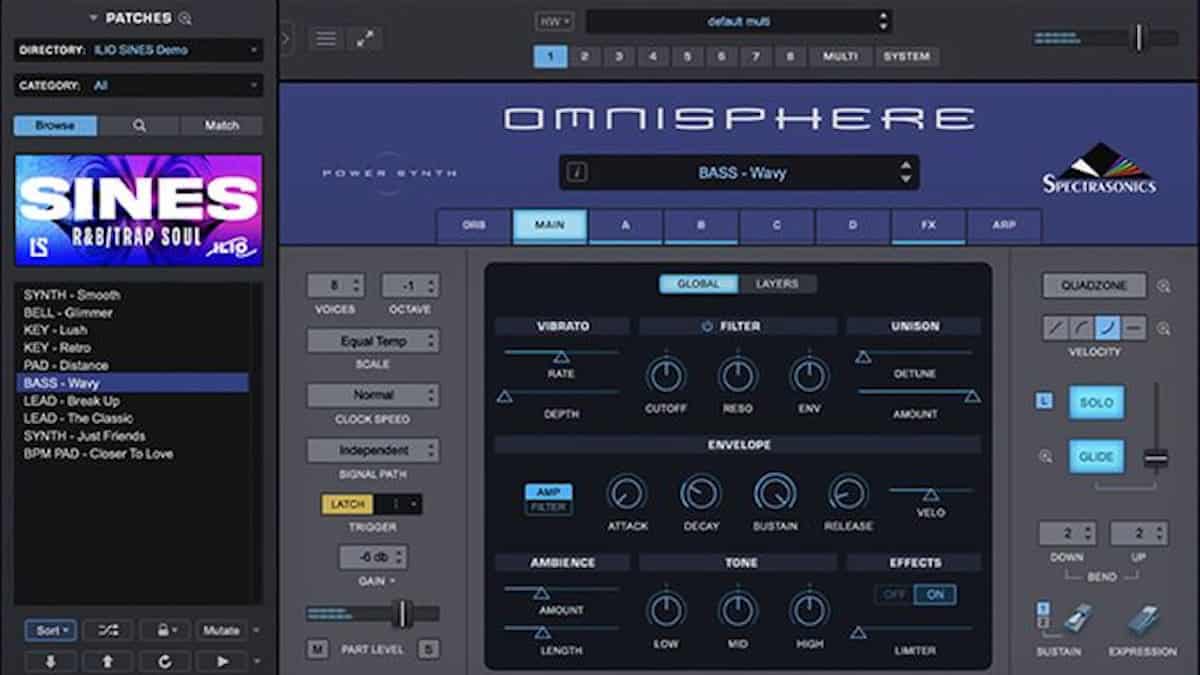1200x675 pixels.
Task: Select the flat velocity curve icon
Action: [x=1133, y=328]
